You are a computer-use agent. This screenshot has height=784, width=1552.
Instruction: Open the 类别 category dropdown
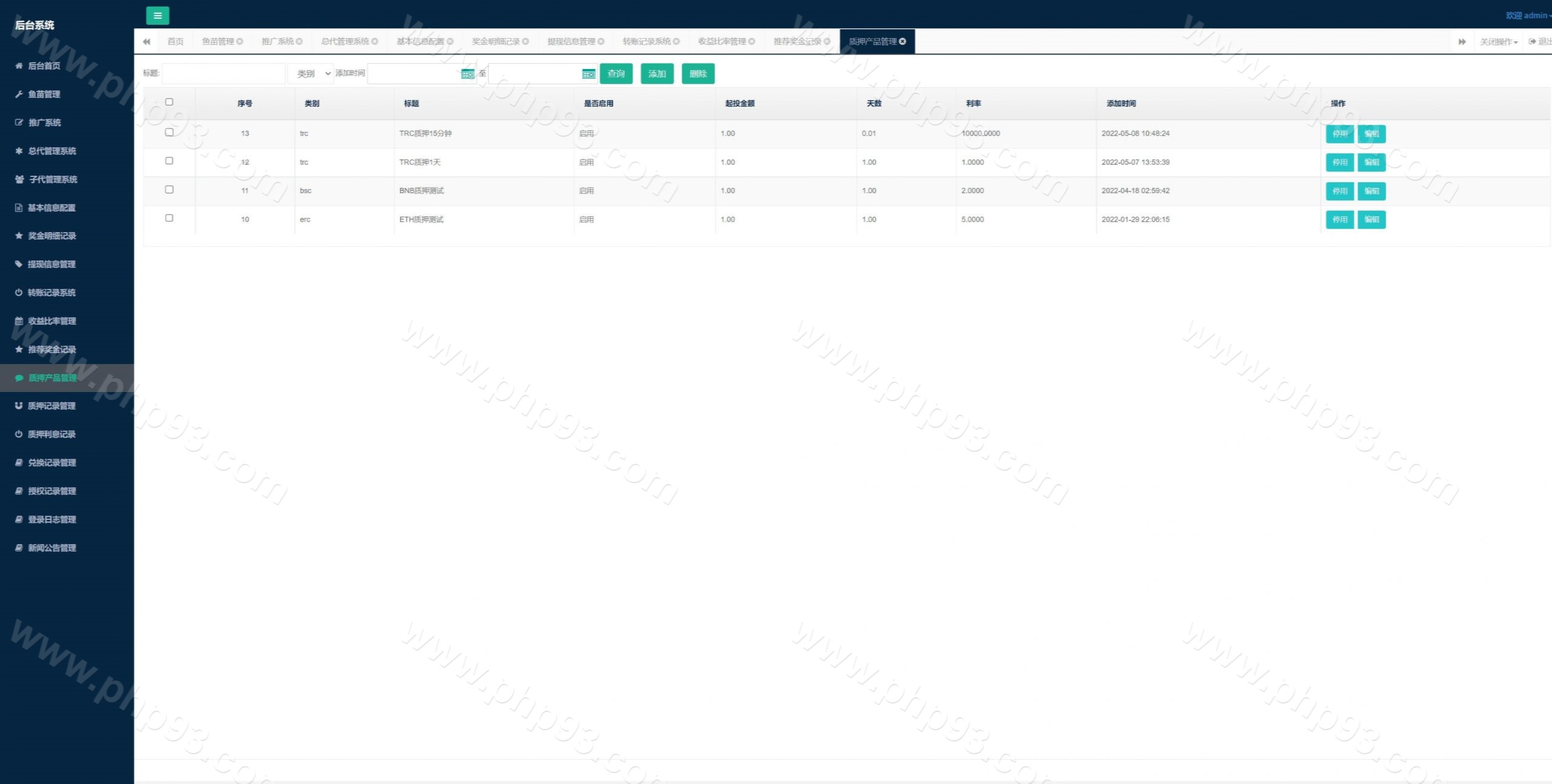tap(311, 74)
